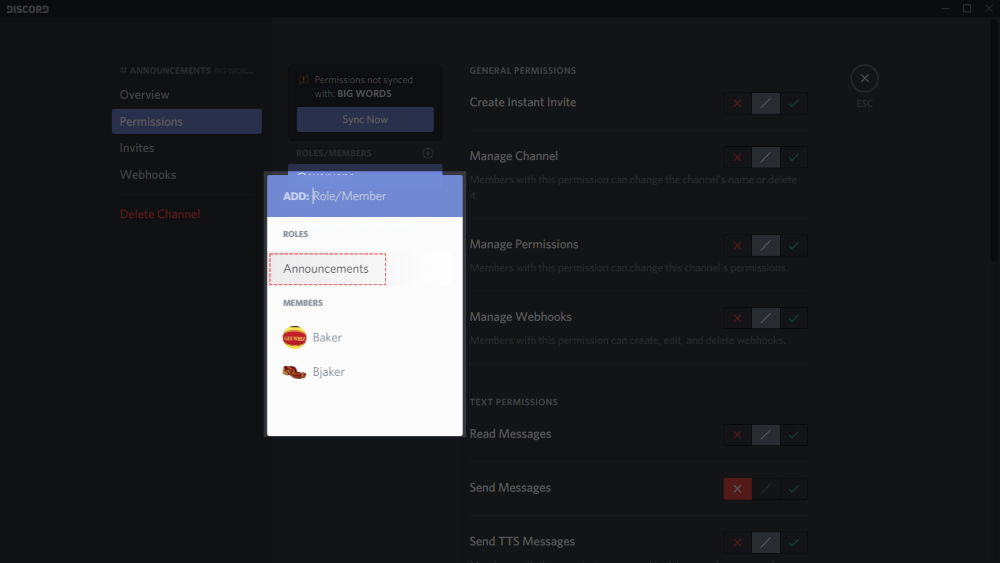Image resolution: width=1000 pixels, height=563 pixels.
Task: Set Create Instant Invite to neutral slash
Action: [765, 103]
